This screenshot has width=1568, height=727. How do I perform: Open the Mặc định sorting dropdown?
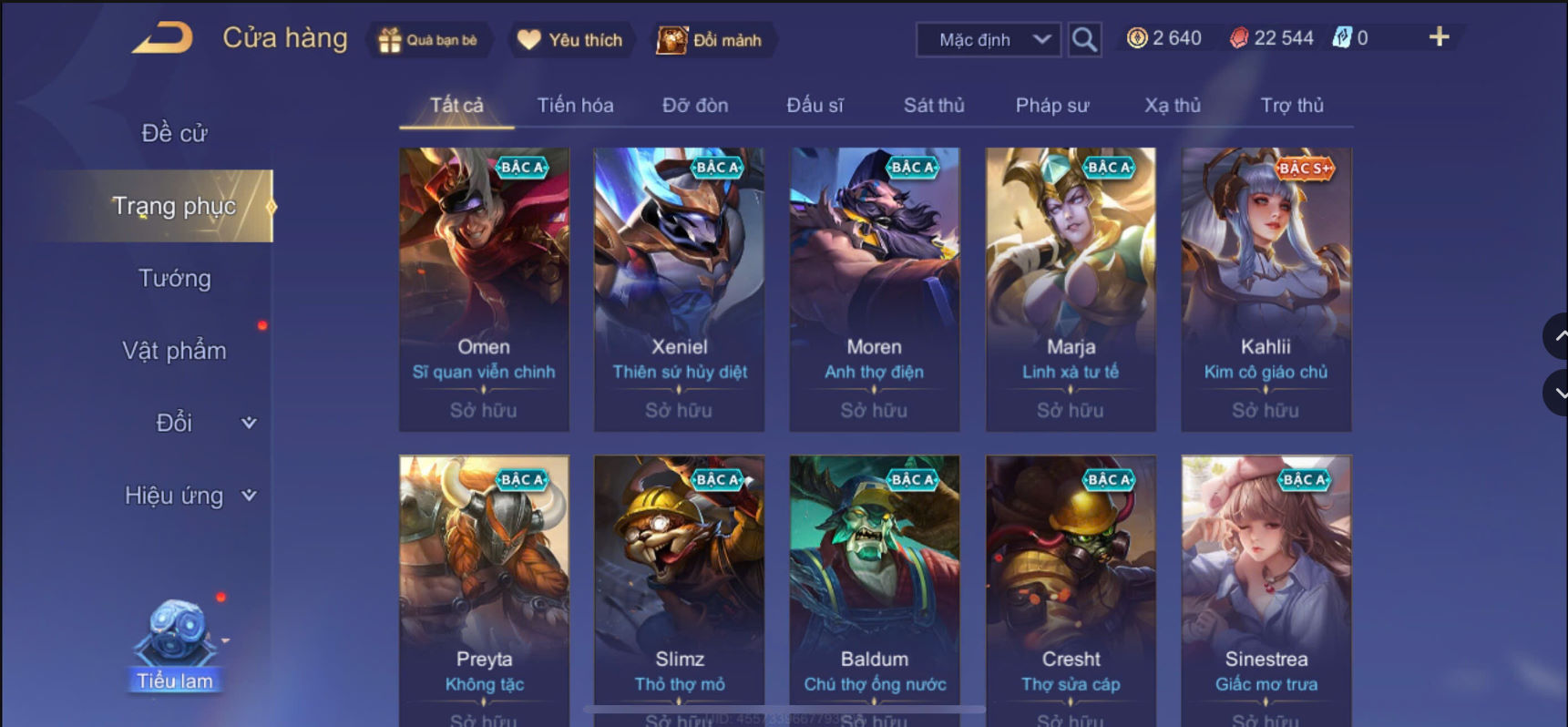click(989, 40)
